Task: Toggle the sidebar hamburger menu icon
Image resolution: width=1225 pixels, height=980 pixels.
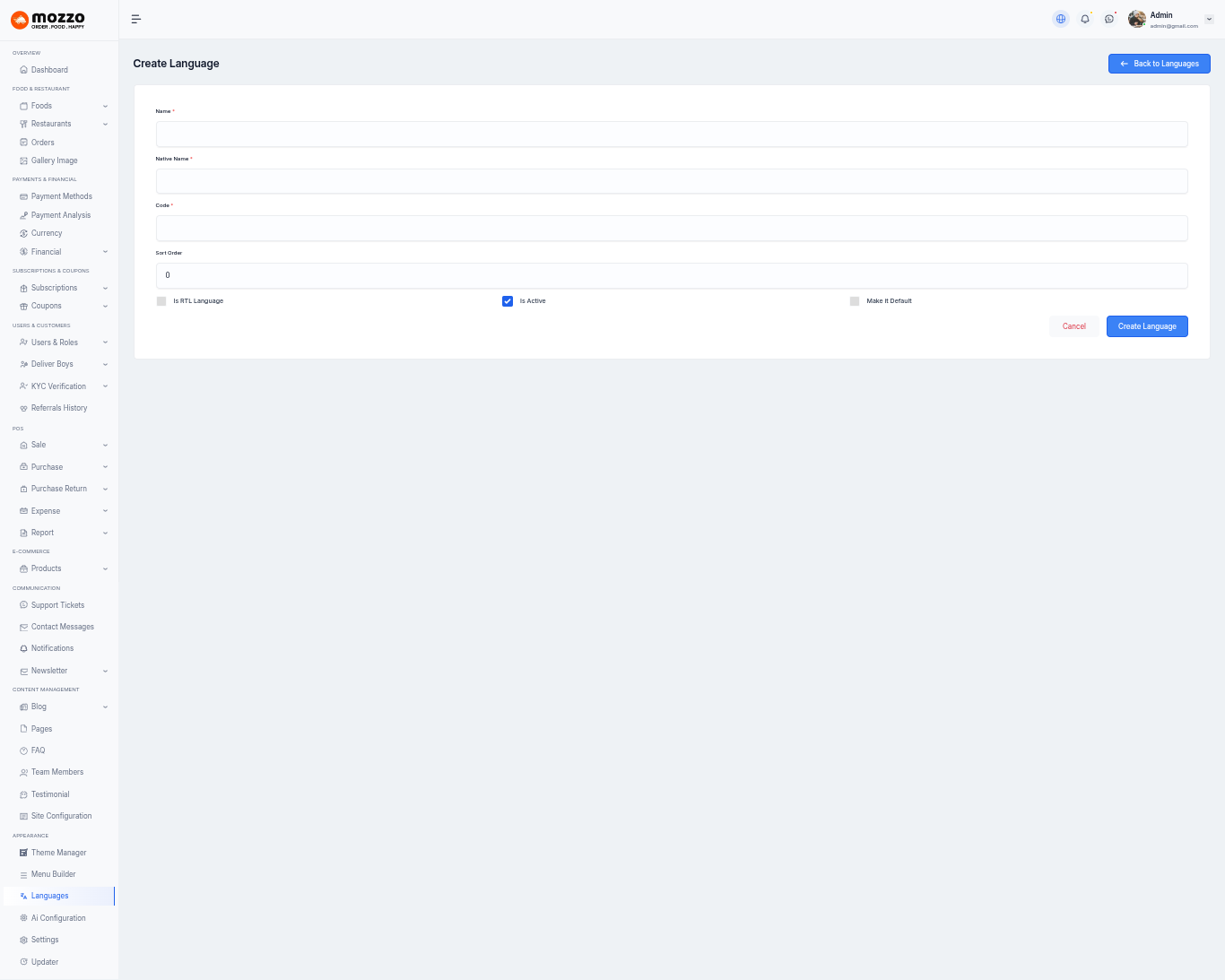Action: click(x=136, y=19)
